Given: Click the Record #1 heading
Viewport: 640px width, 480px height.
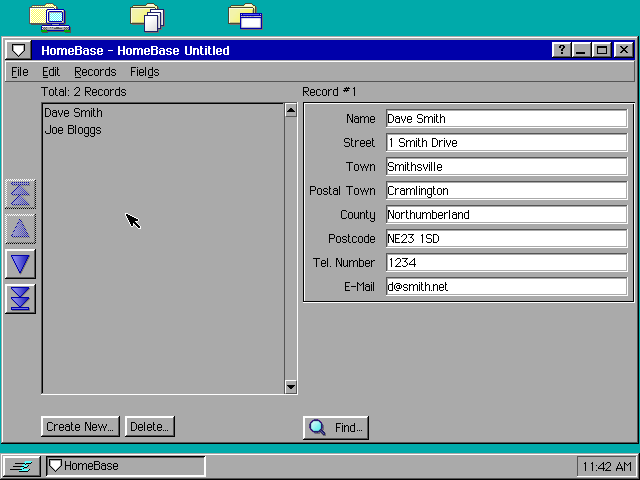Looking at the screenshot, I should [329, 92].
